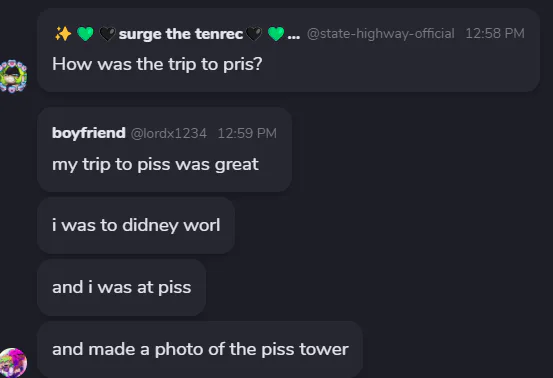Click the sparkles emoji in the username
Viewport: 553px width, 378px height.
click(63, 34)
